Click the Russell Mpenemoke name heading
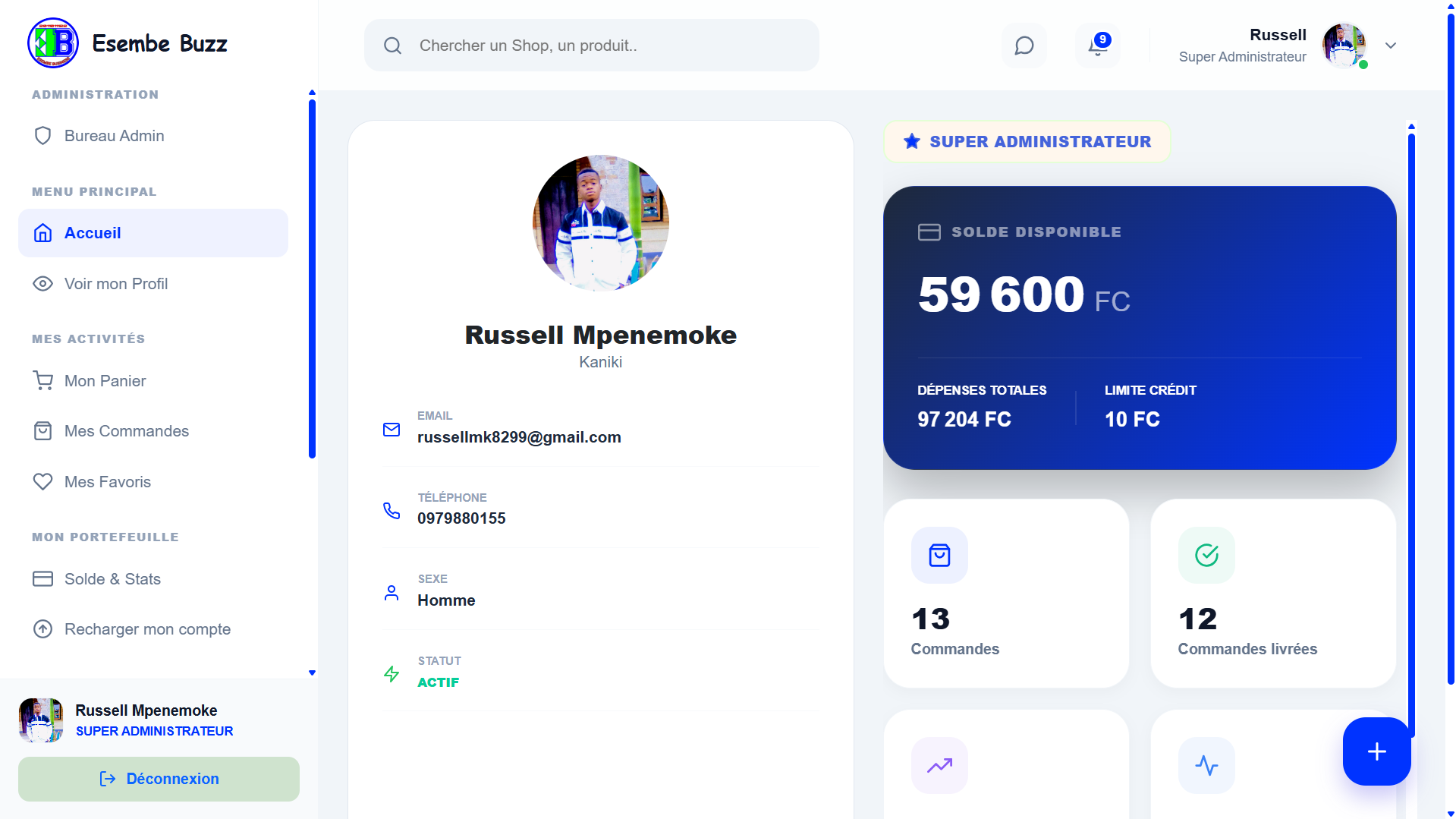Viewport: 1456px width, 819px height. tap(601, 335)
